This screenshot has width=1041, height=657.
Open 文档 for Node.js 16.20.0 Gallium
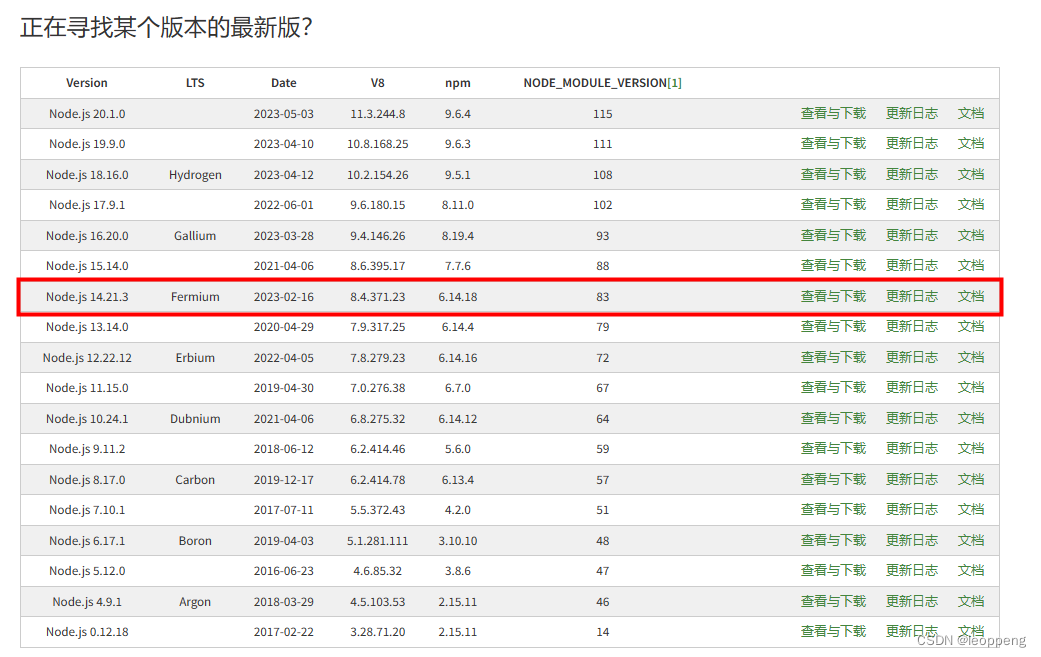click(971, 236)
